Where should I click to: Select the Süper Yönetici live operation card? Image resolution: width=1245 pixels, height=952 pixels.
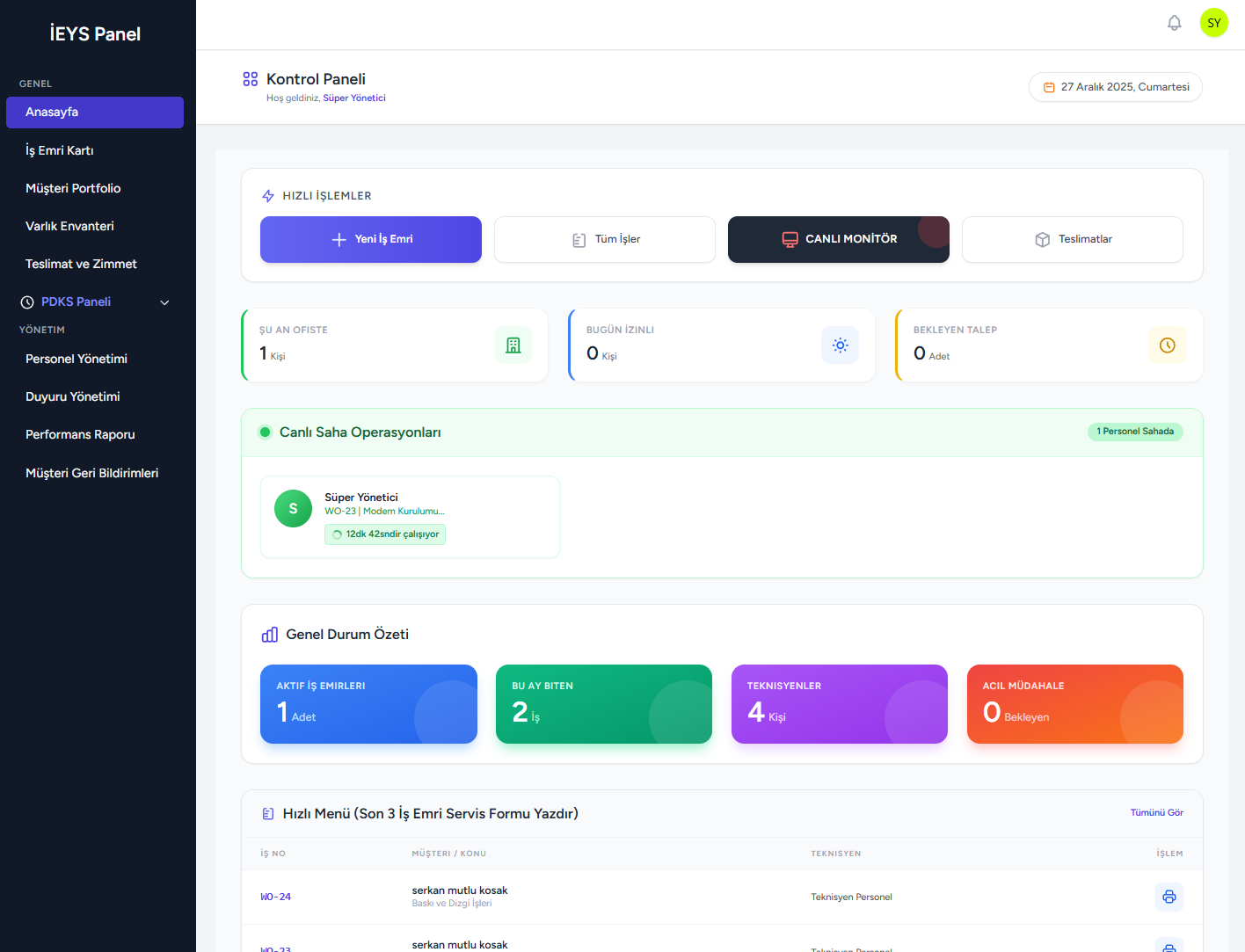tap(409, 517)
